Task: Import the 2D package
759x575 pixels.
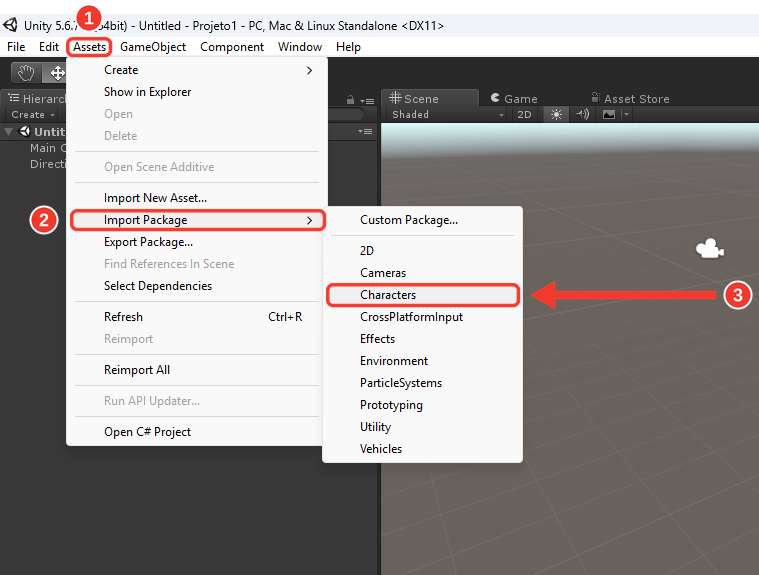Action: (423, 251)
